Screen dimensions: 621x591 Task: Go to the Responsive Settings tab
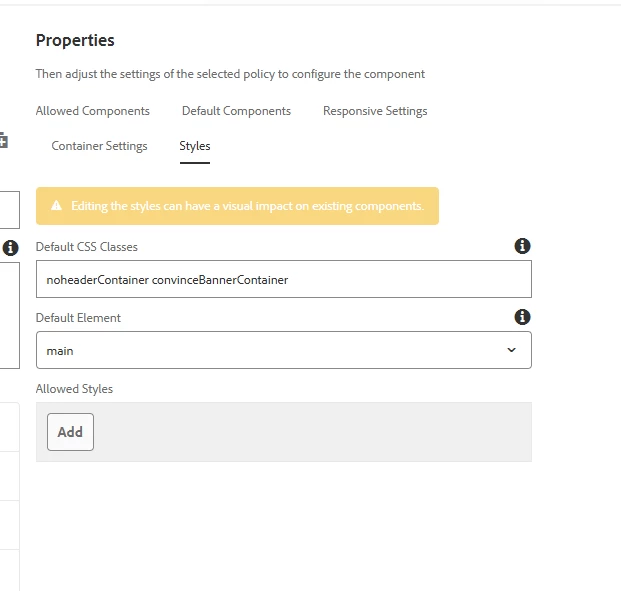pyautogui.click(x=375, y=111)
